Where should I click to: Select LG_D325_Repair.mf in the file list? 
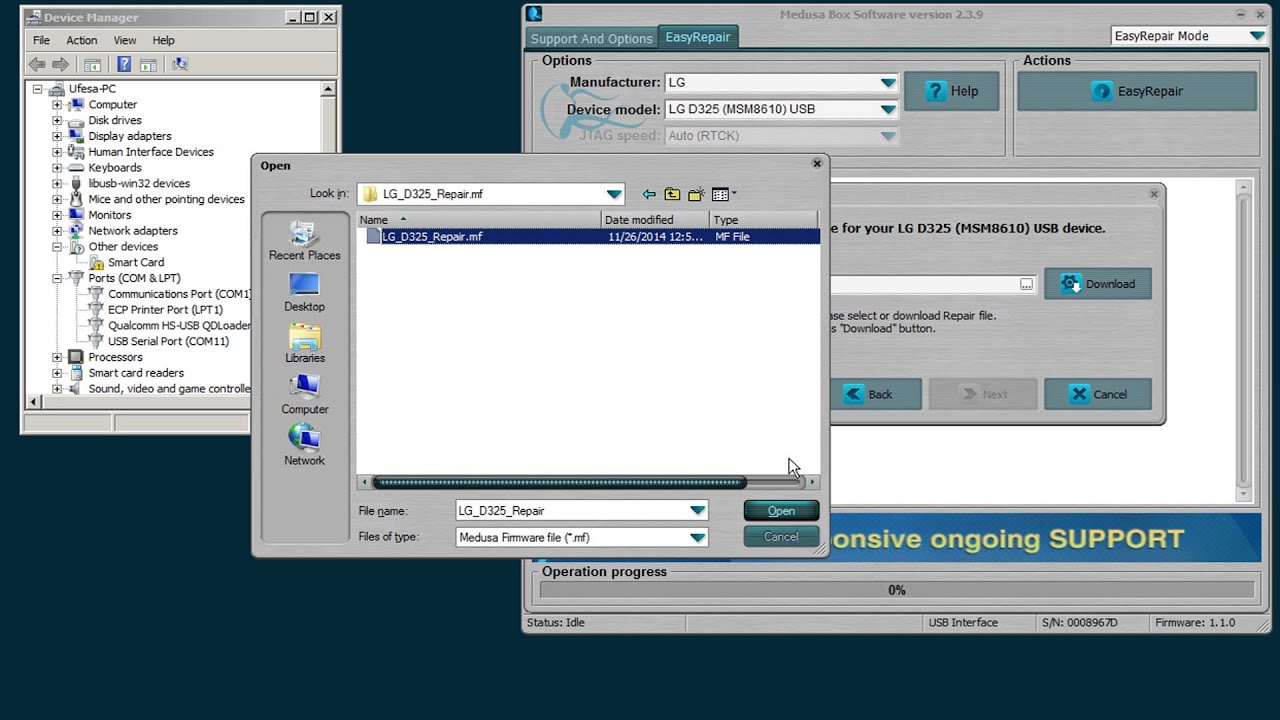432,237
